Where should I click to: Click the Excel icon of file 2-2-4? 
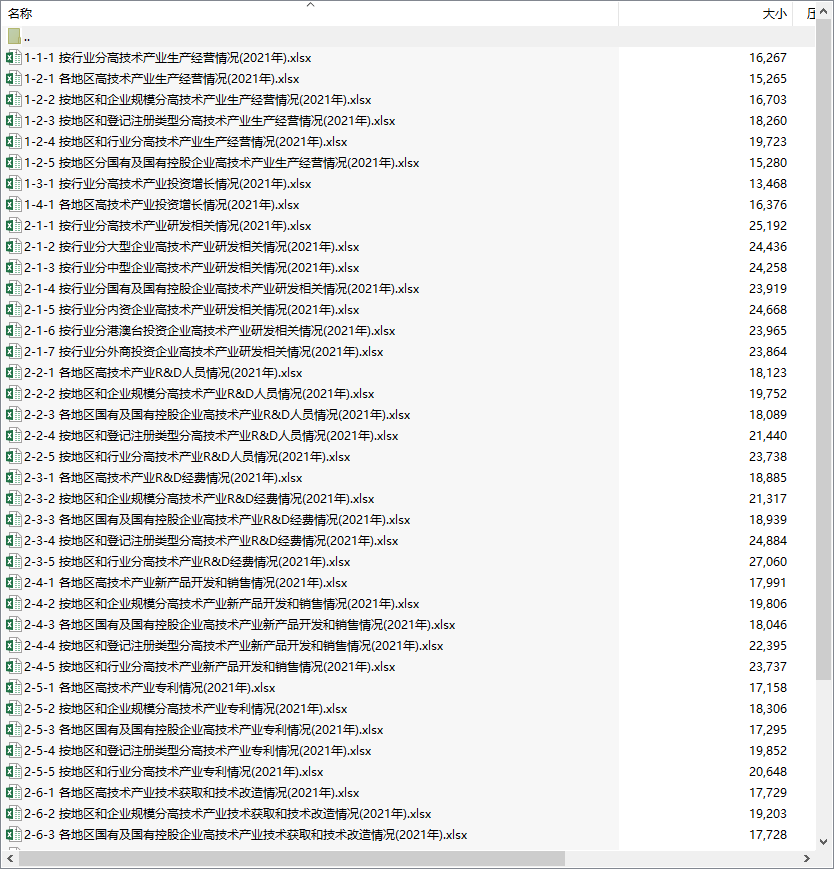tap(13, 436)
